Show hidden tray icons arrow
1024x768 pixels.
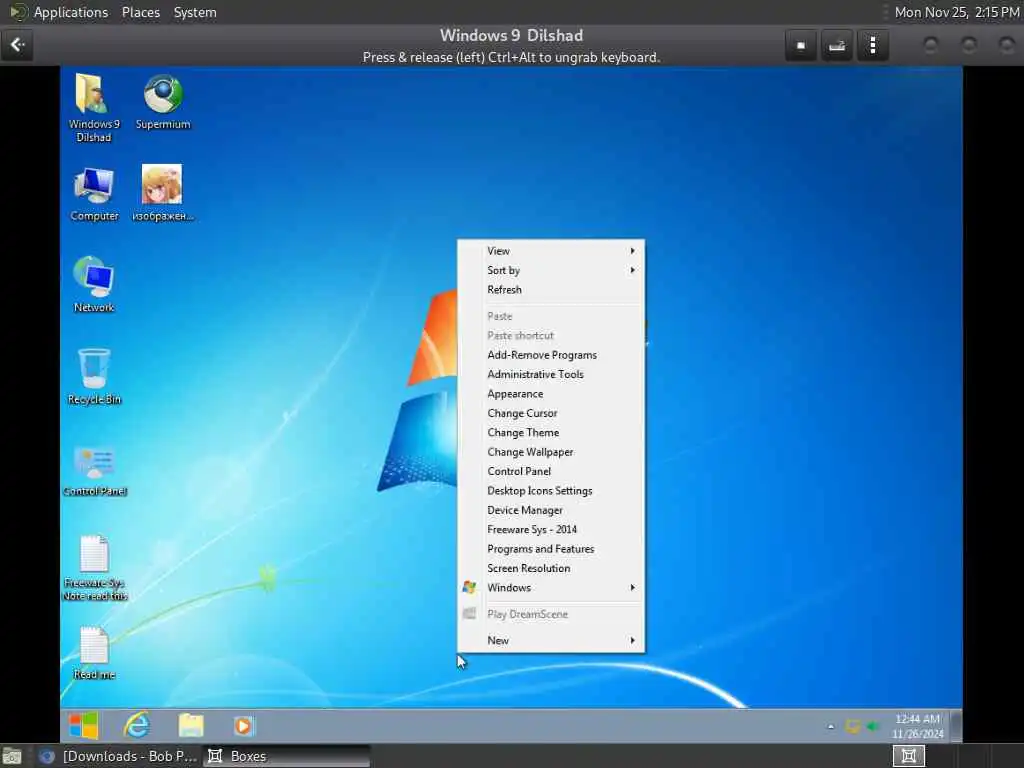click(831, 726)
